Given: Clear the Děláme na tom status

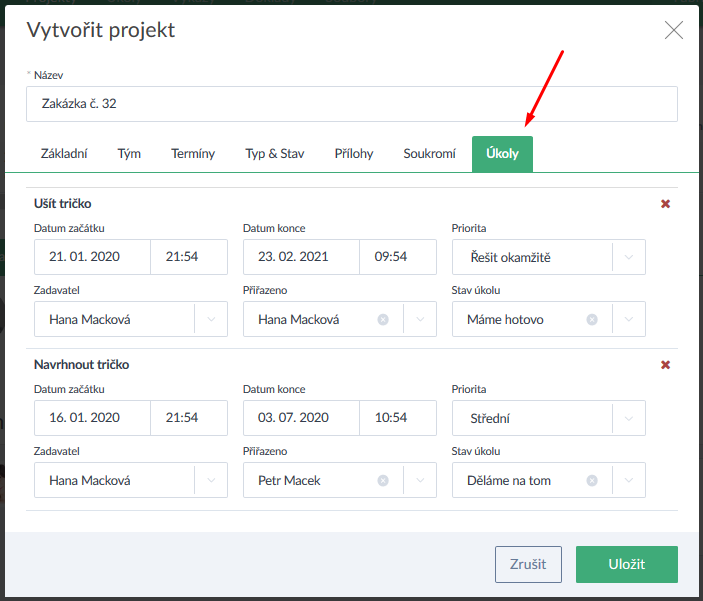Looking at the screenshot, I should pyautogui.click(x=592, y=481).
